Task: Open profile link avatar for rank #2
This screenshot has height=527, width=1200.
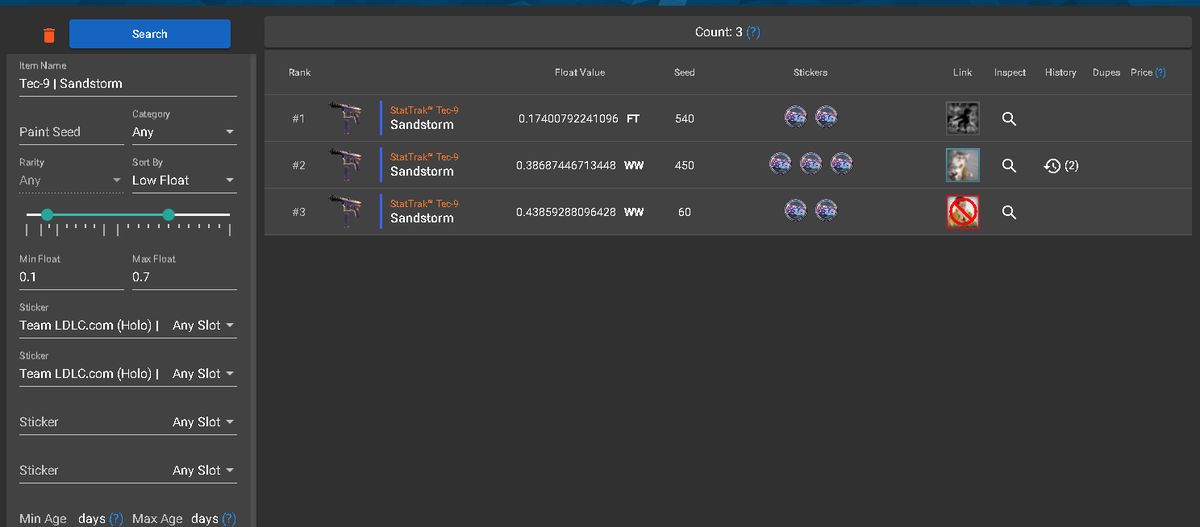Action: tap(962, 165)
